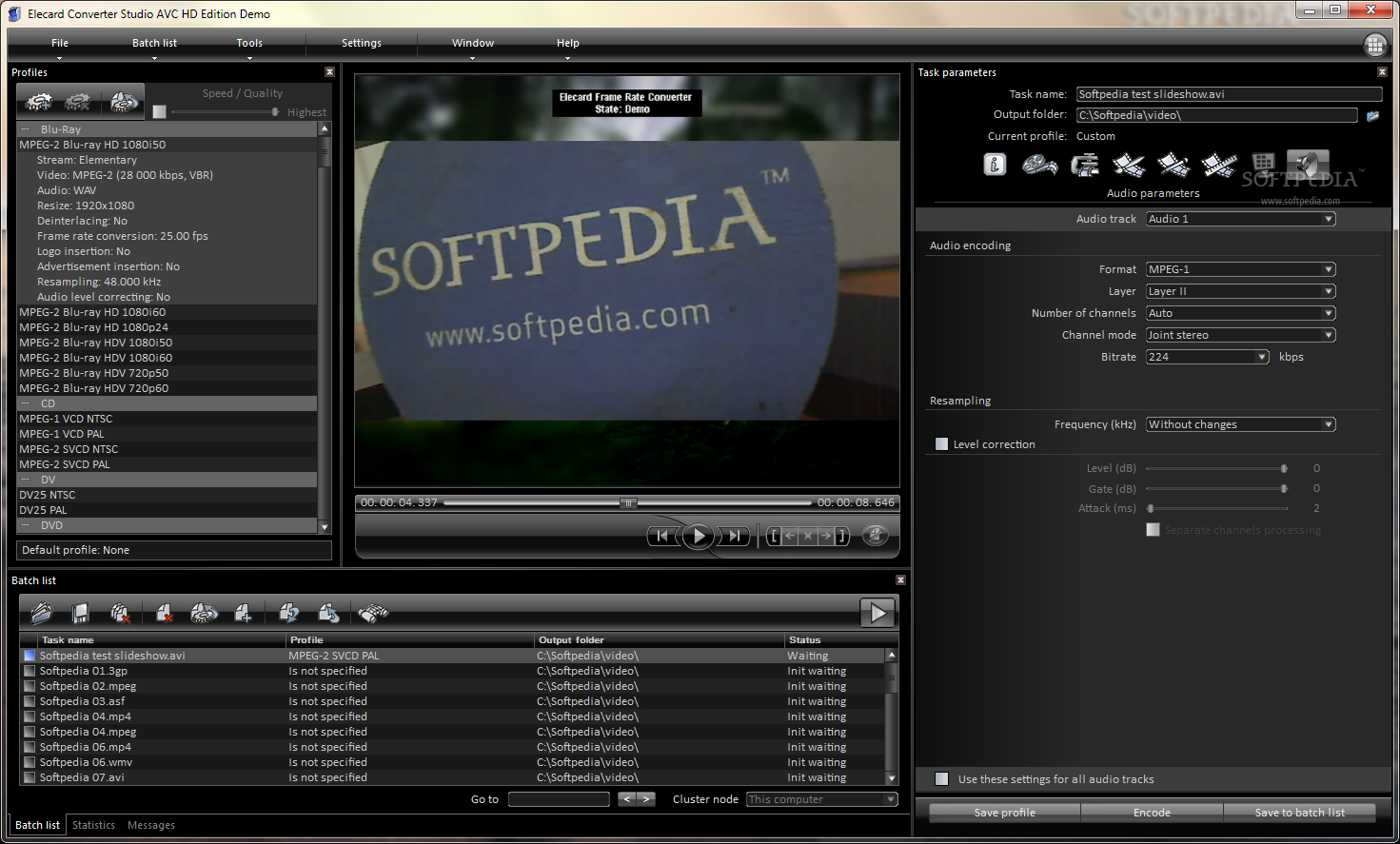
Task: Set the trim start bracket marker
Action: (774, 536)
